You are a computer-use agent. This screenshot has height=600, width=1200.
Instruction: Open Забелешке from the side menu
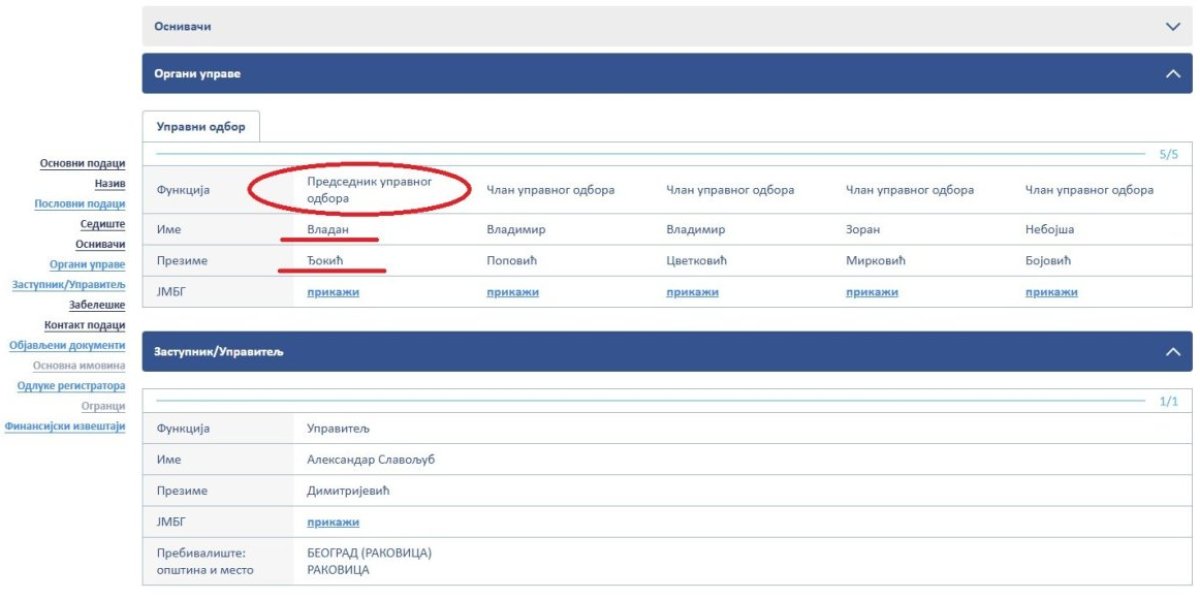click(x=96, y=305)
